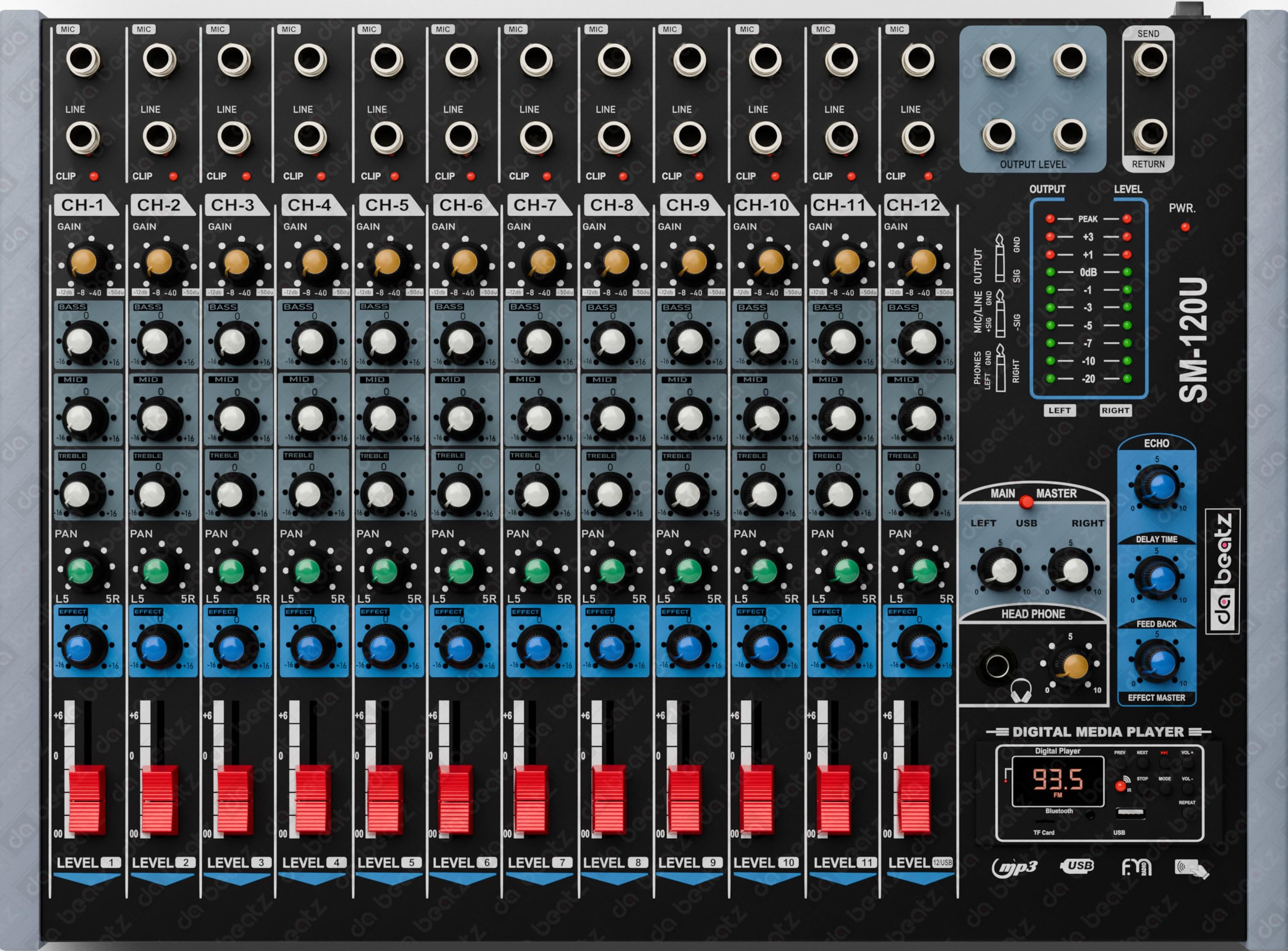Click the USB logo below the media player
The height and width of the screenshot is (951, 1288).
point(1077,866)
